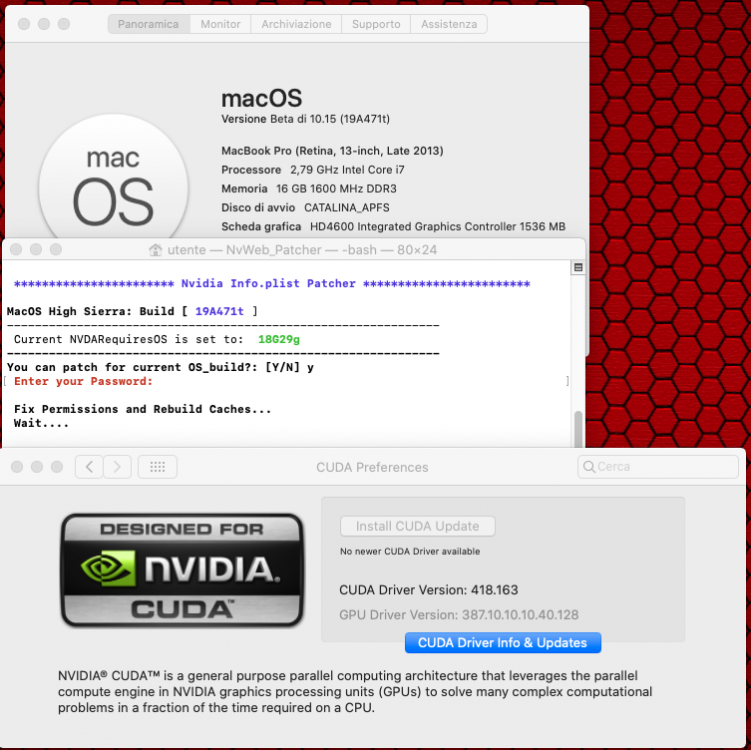Click the round macOS logo image
Screen dimensions: 751x750
click(114, 182)
